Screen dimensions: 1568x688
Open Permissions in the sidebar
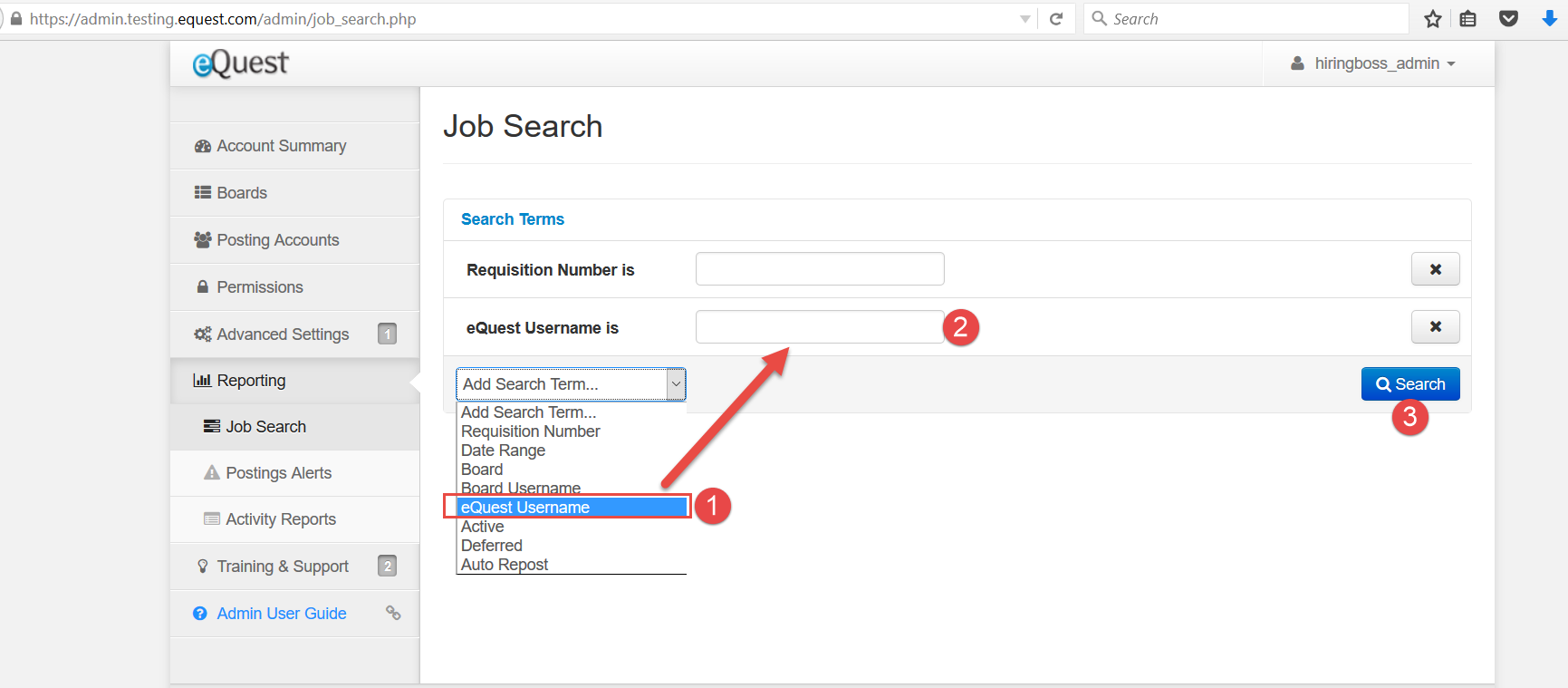coord(295,287)
